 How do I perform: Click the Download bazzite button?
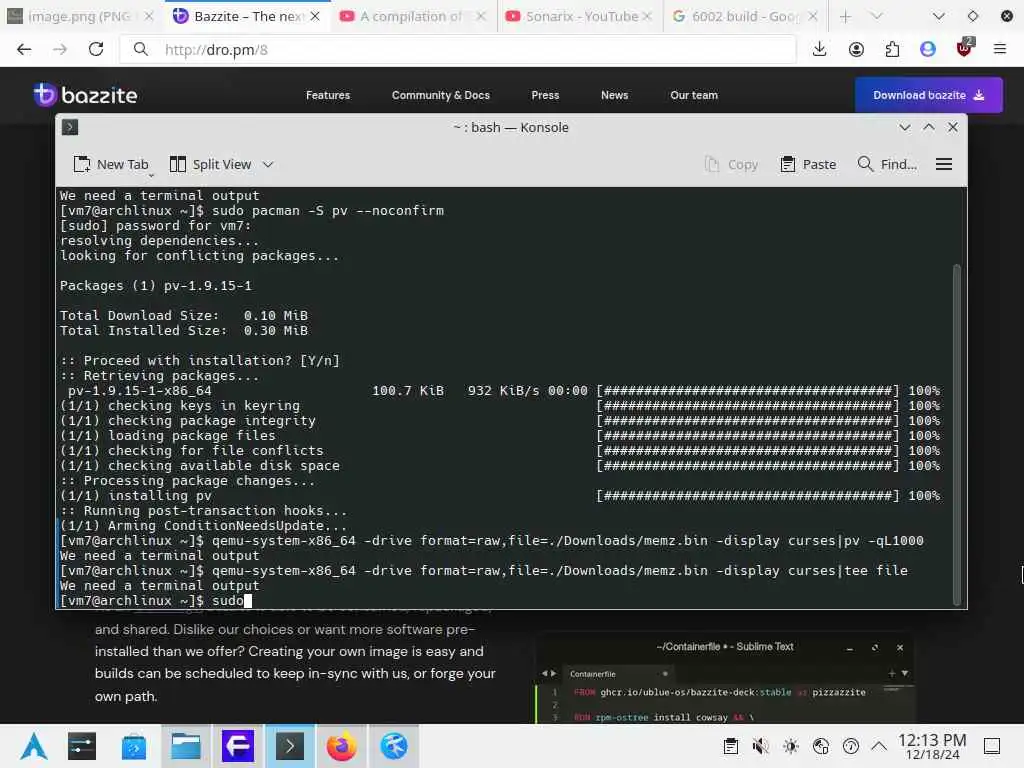[x=929, y=95]
